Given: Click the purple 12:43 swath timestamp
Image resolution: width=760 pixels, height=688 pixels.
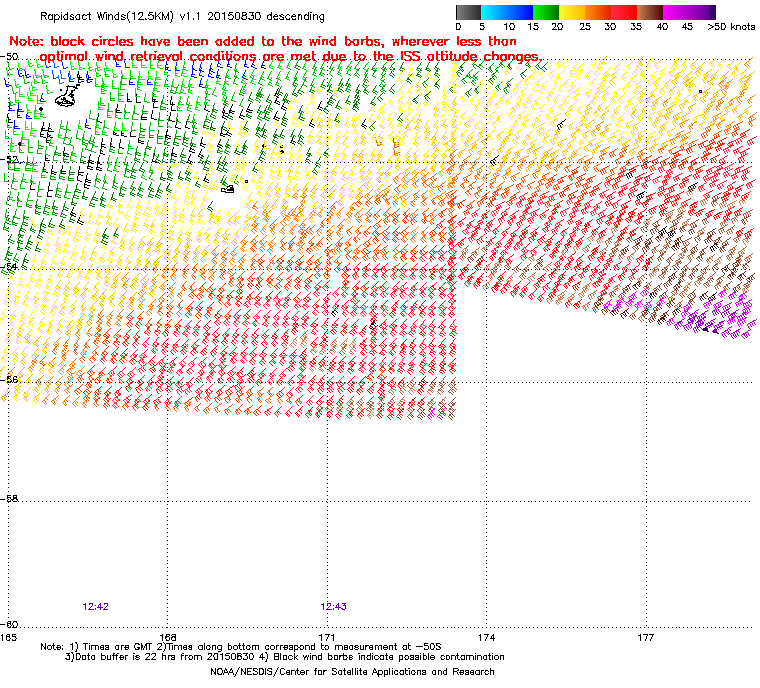Looking at the screenshot, I should click(x=333, y=607).
